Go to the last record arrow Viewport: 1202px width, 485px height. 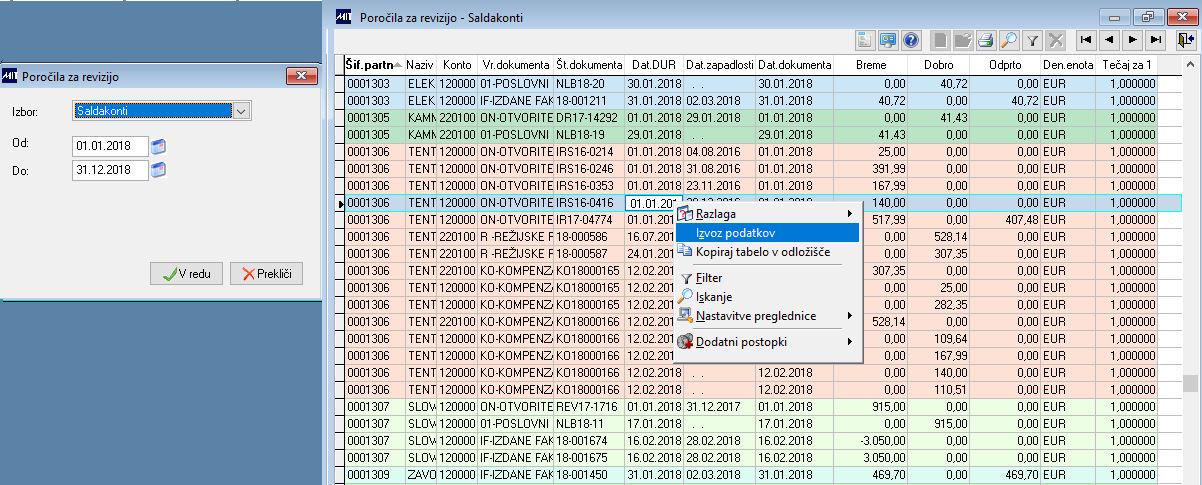click(1156, 40)
